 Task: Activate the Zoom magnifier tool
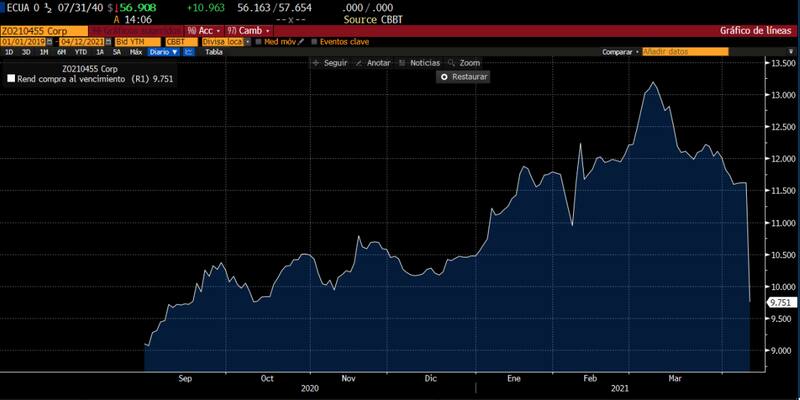click(451, 63)
